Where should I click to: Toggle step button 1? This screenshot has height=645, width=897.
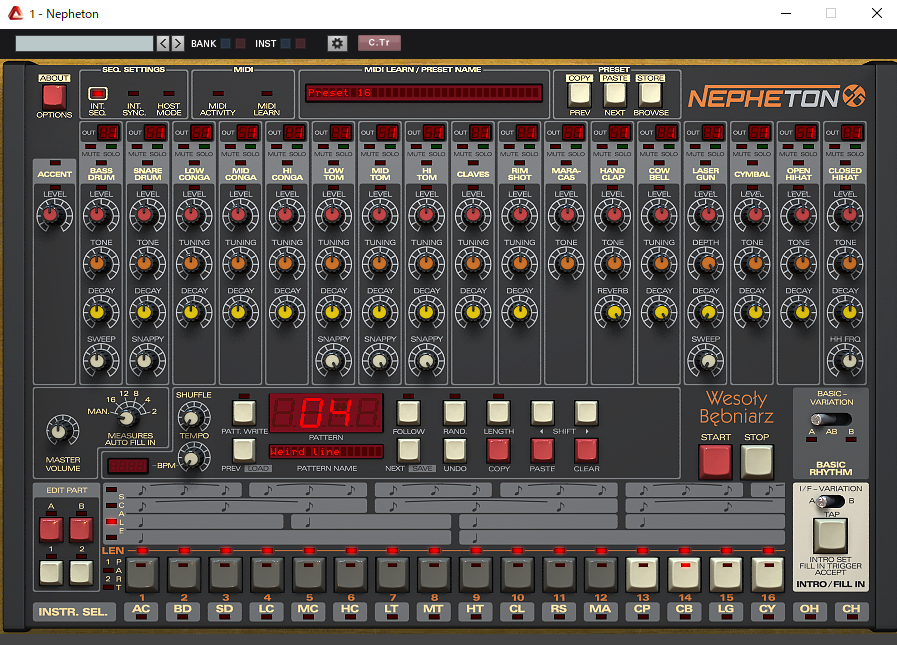click(142, 574)
